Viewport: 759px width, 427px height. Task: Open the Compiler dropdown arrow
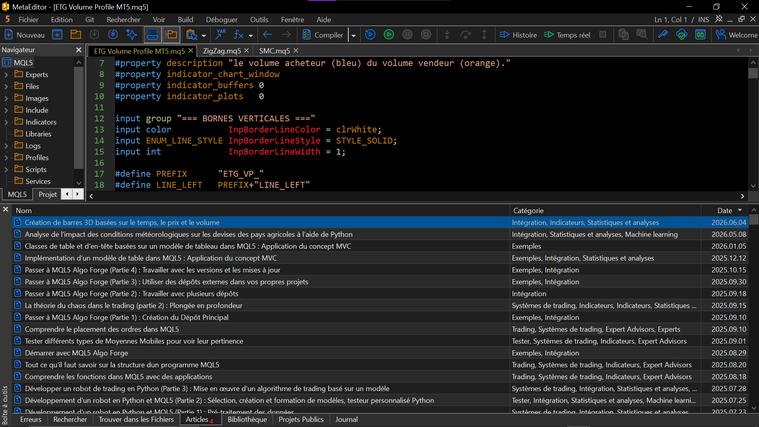pos(353,35)
